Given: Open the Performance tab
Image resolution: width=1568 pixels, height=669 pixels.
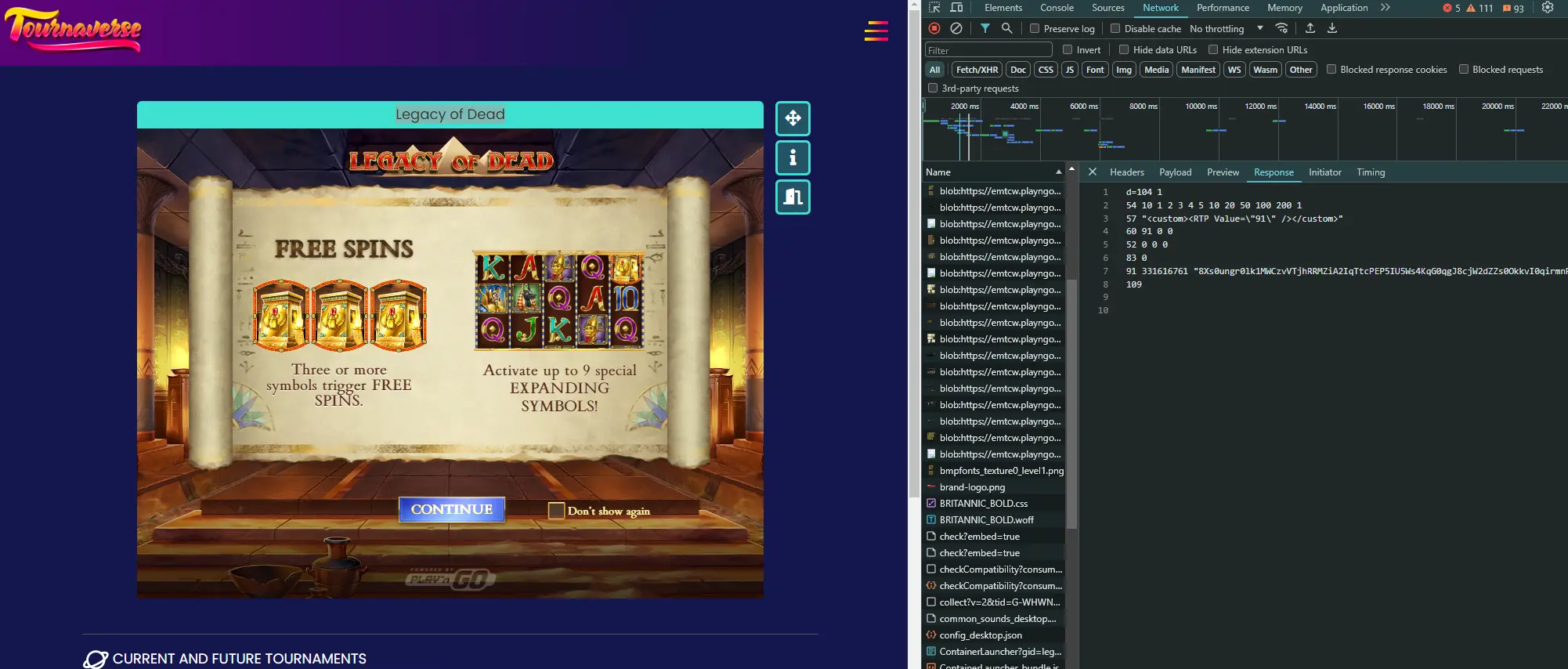Looking at the screenshot, I should (x=1223, y=8).
